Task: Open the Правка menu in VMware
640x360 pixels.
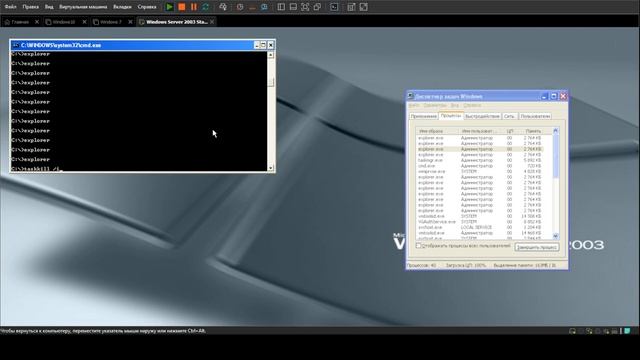Action: click(x=31, y=7)
